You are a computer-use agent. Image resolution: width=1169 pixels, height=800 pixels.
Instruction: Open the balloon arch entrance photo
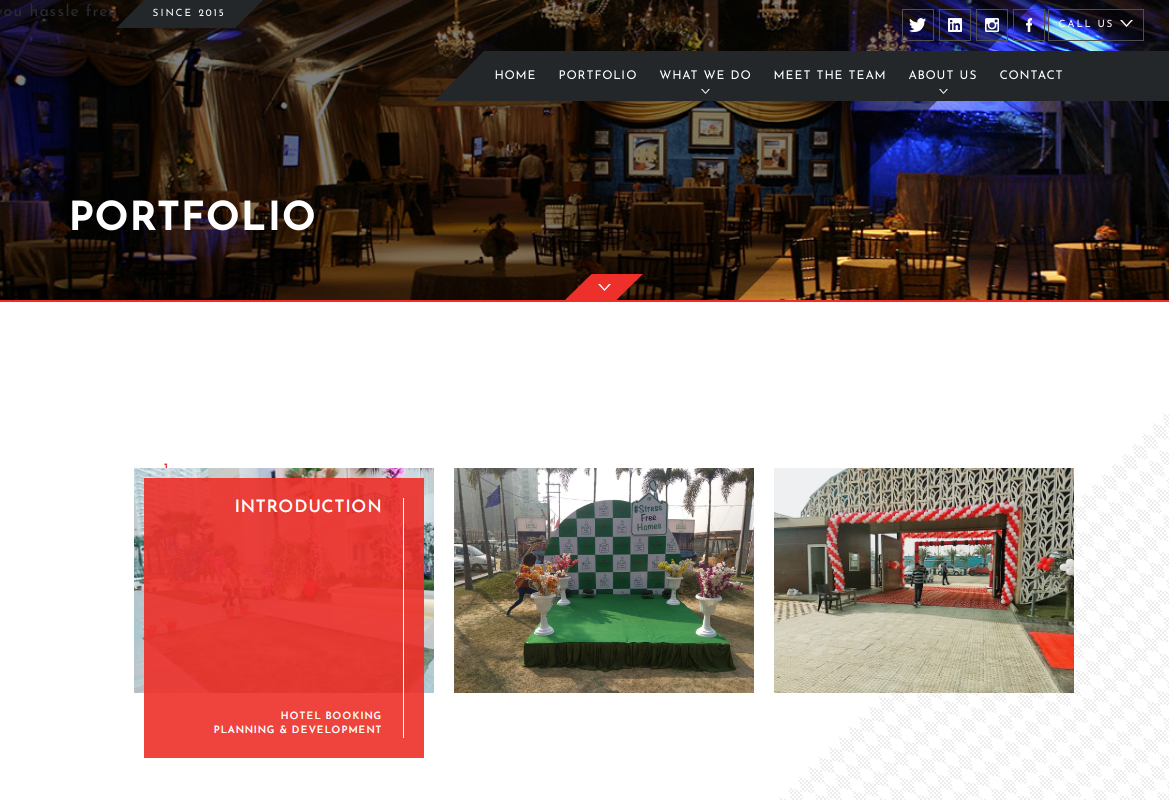[x=924, y=580]
